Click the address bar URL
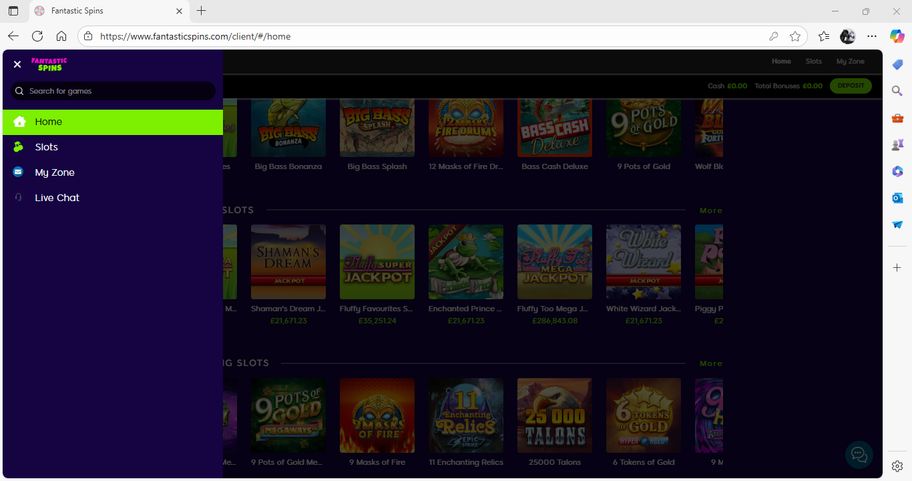912x481 pixels. tap(195, 36)
